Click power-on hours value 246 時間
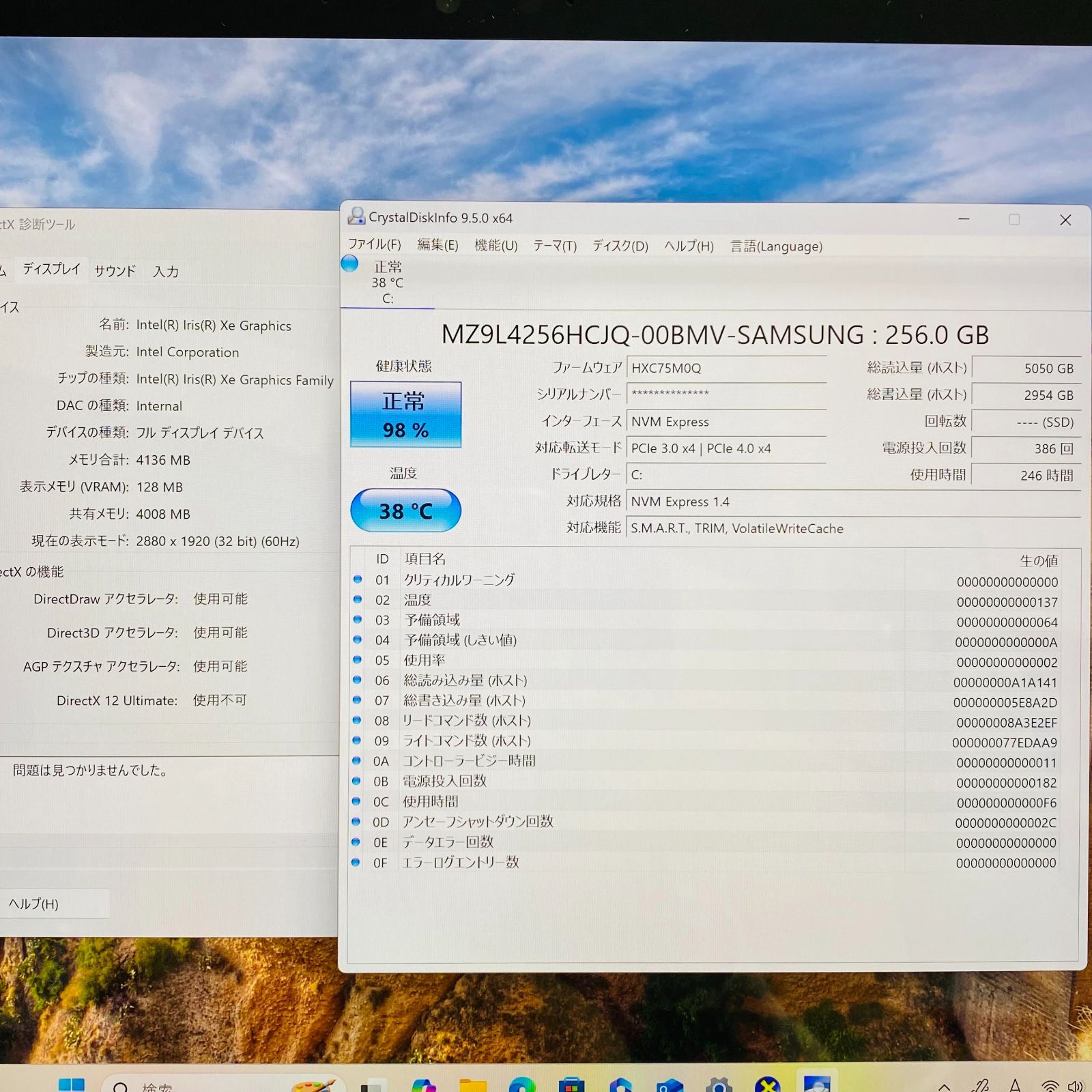 [1026, 476]
